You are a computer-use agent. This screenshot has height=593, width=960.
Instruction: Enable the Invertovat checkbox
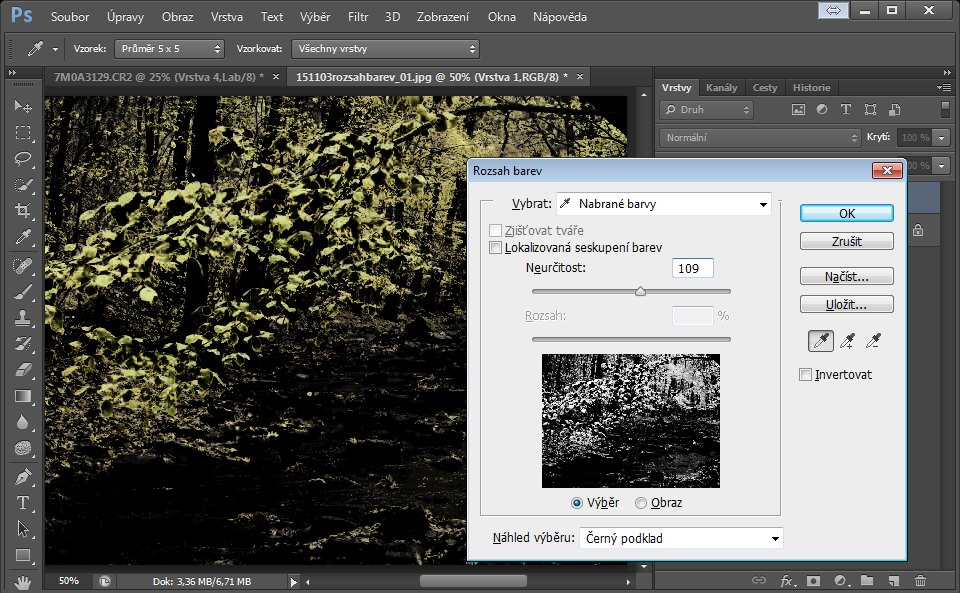coord(806,375)
